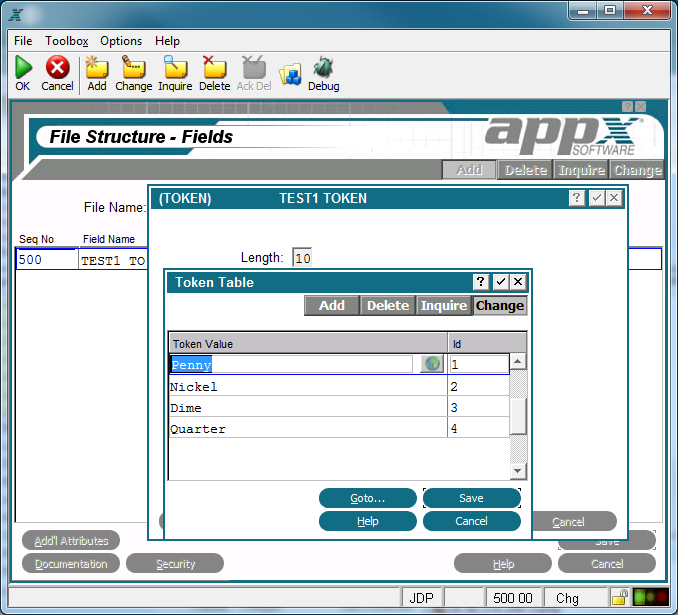Close the TEST1 TOKEN dialog
The height and width of the screenshot is (615, 678).
tap(614, 198)
